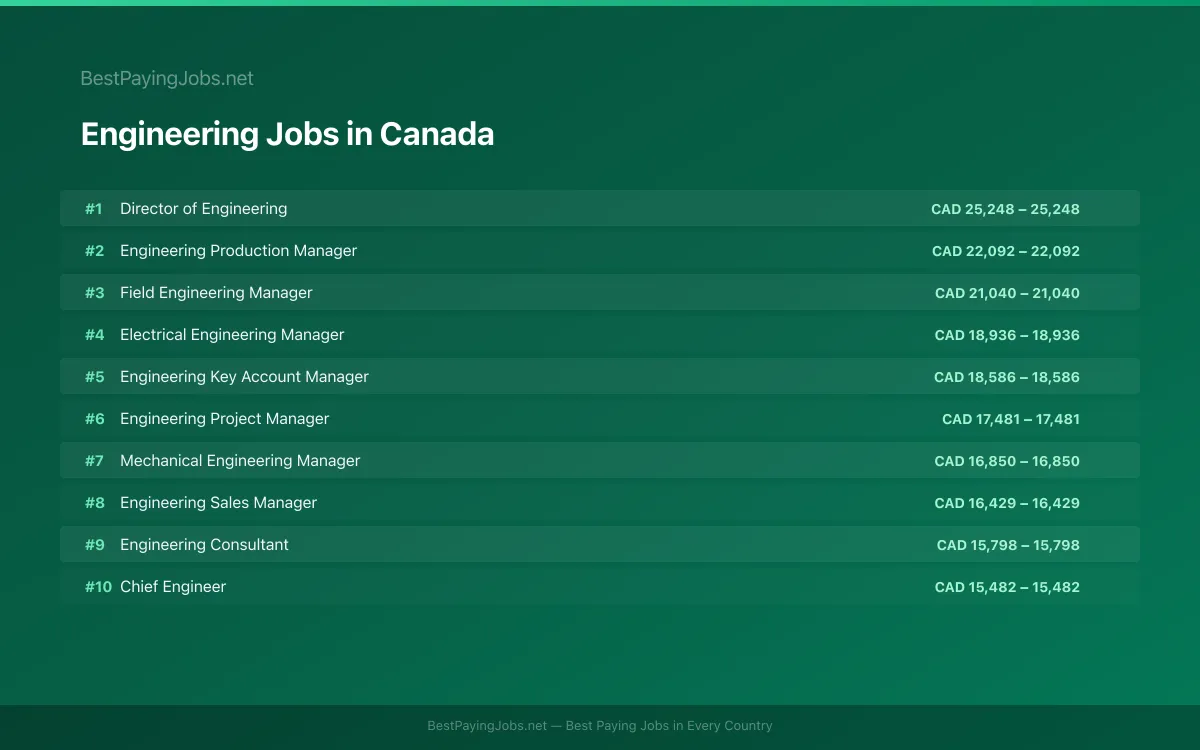
Task: Select the Electrical Engineering Manager row
Action: (600, 334)
